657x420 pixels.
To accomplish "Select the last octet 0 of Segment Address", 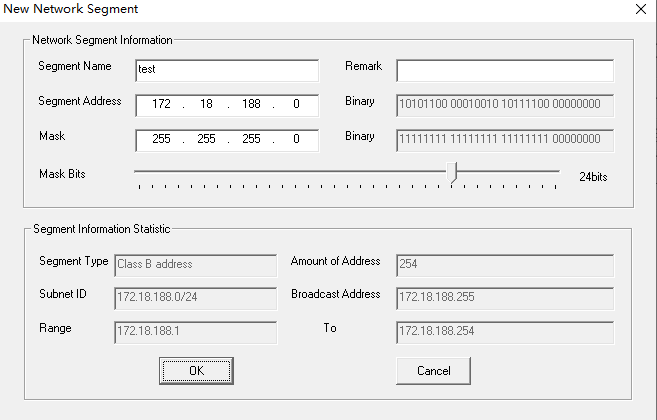I will [296, 104].
